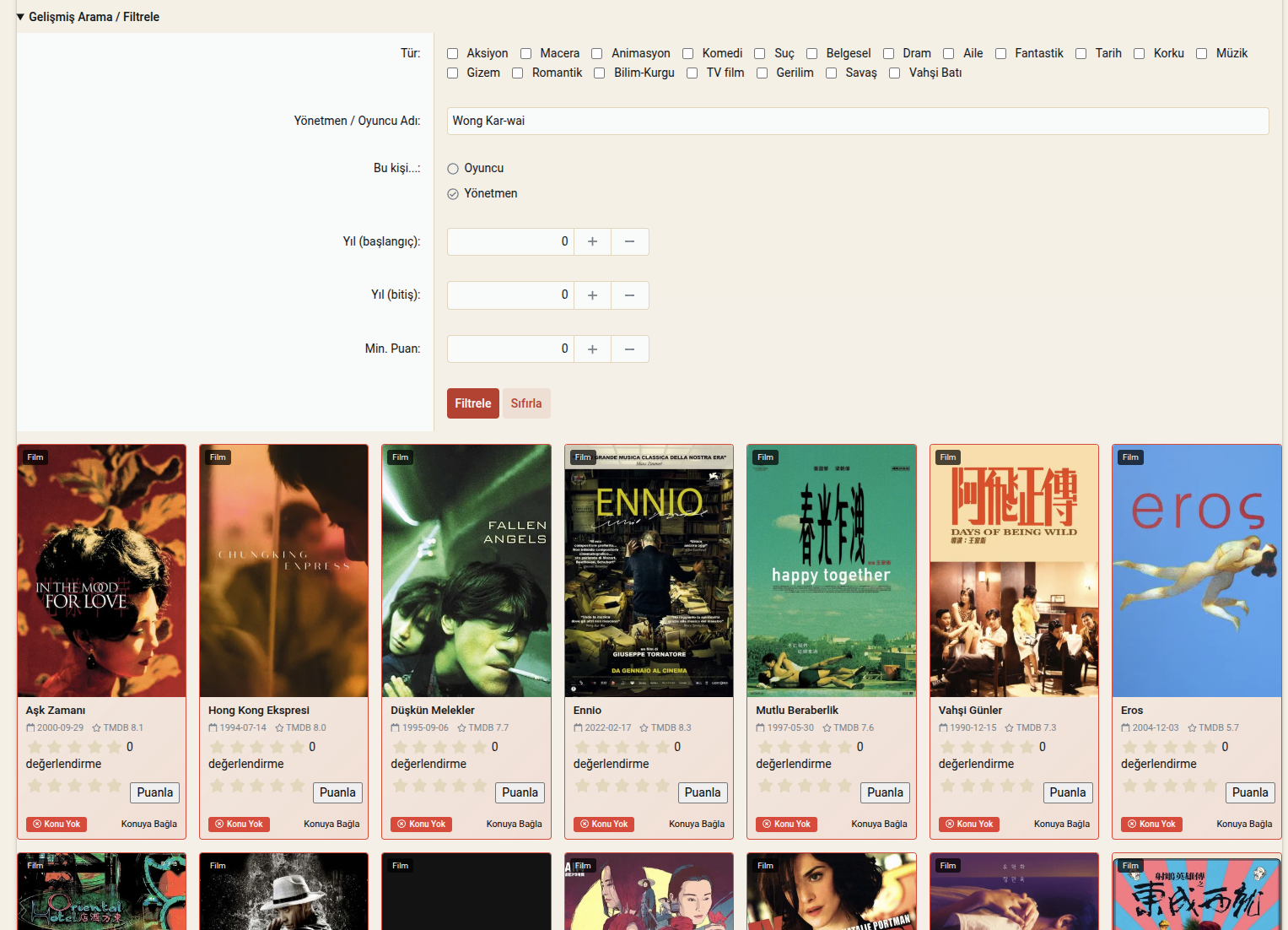Image resolution: width=1288 pixels, height=930 pixels.
Task: Click Konuya Bağla on Düşkün Melekler
Action: (515, 825)
